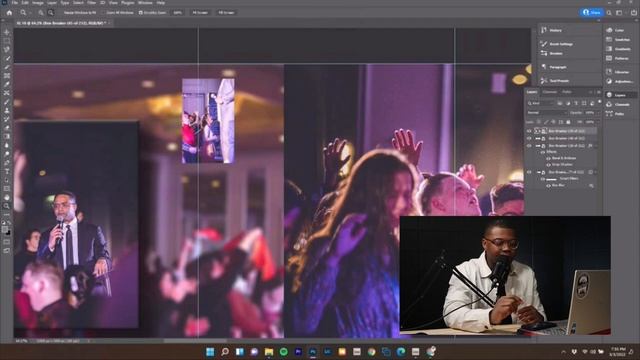Viewport: 640px width, 360px height.
Task: Select the Move tool
Action: [x=7, y=32]
